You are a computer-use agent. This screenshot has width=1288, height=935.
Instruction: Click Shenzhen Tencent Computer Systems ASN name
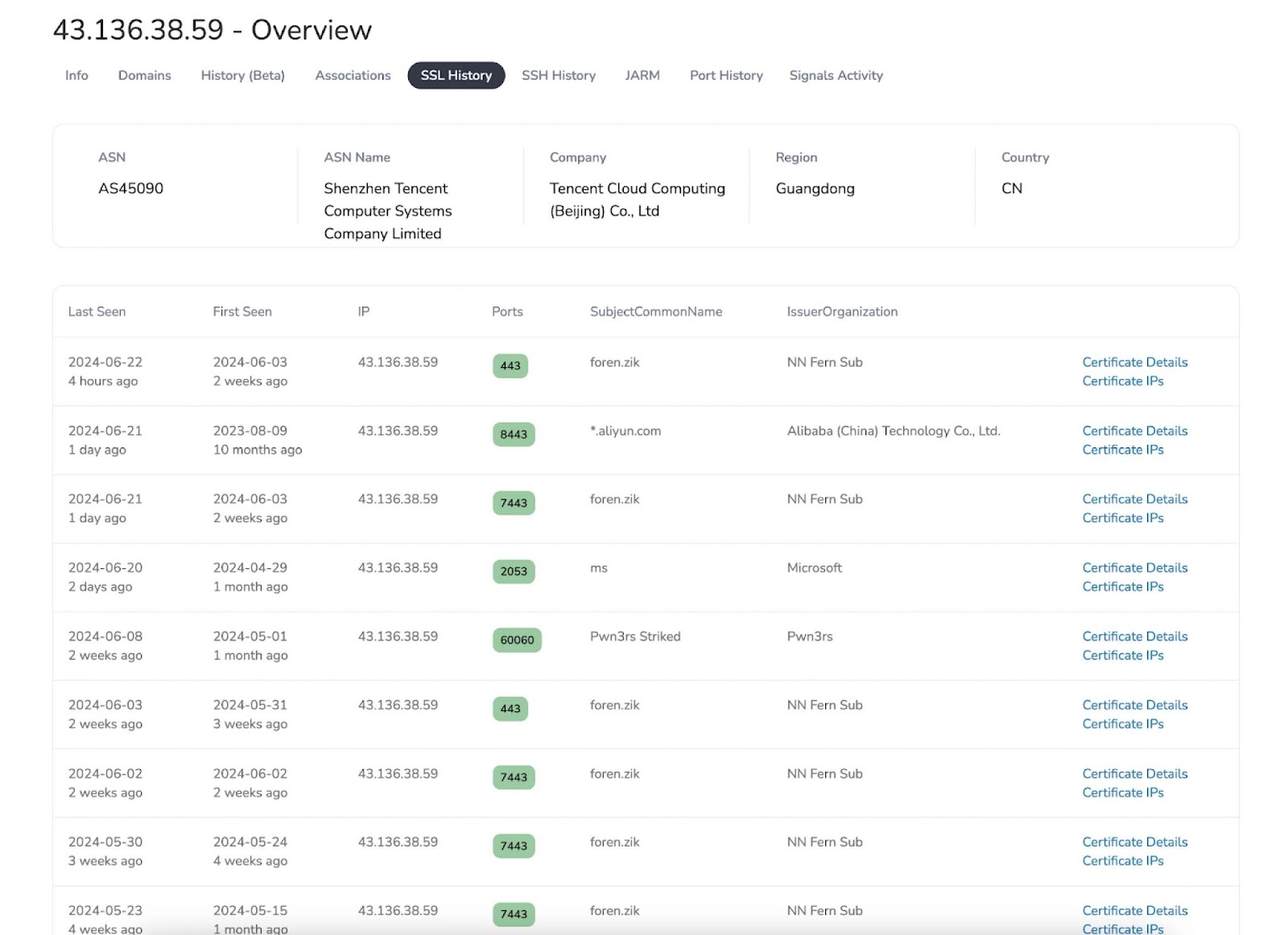pyautogui.click(x=388, y=211)
